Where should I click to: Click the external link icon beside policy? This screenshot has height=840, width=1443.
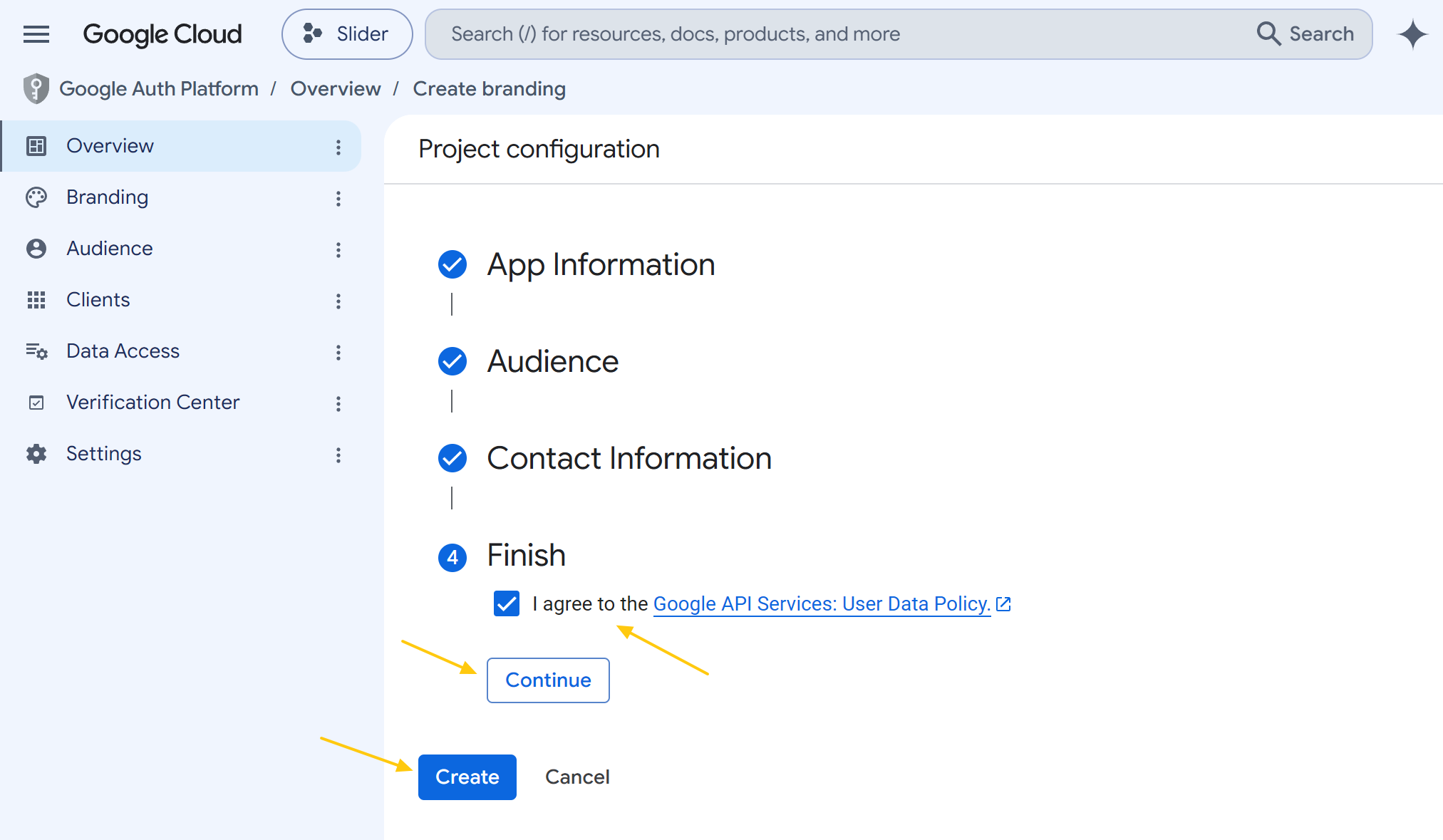1003,604
